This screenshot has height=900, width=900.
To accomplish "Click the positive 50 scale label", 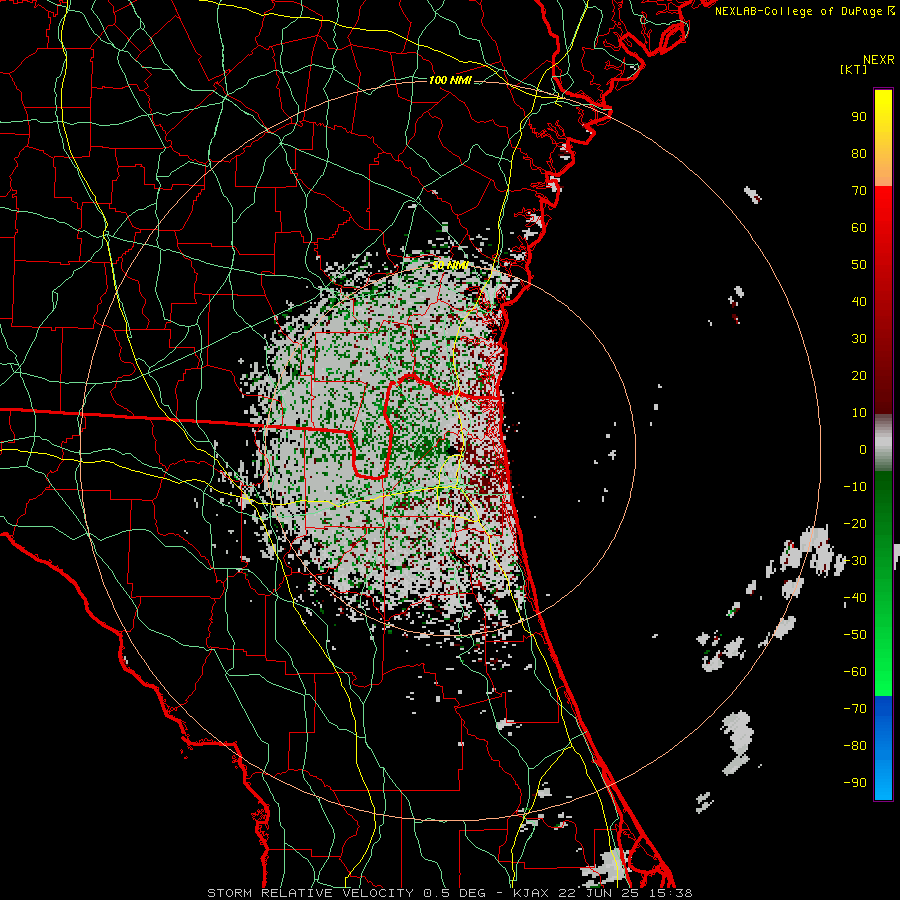I will (859, 265).
